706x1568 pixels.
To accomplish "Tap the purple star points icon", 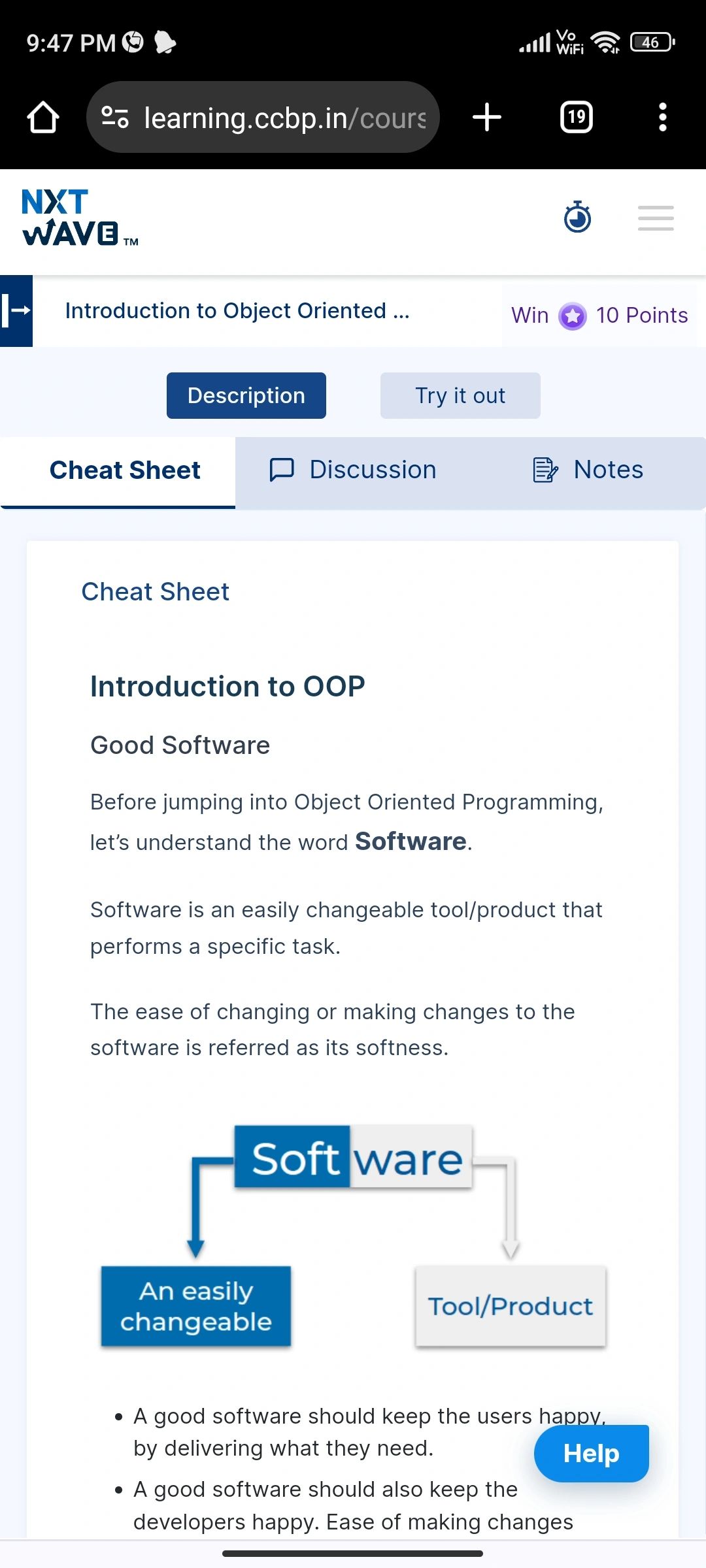I will click(x=573, y=316).
